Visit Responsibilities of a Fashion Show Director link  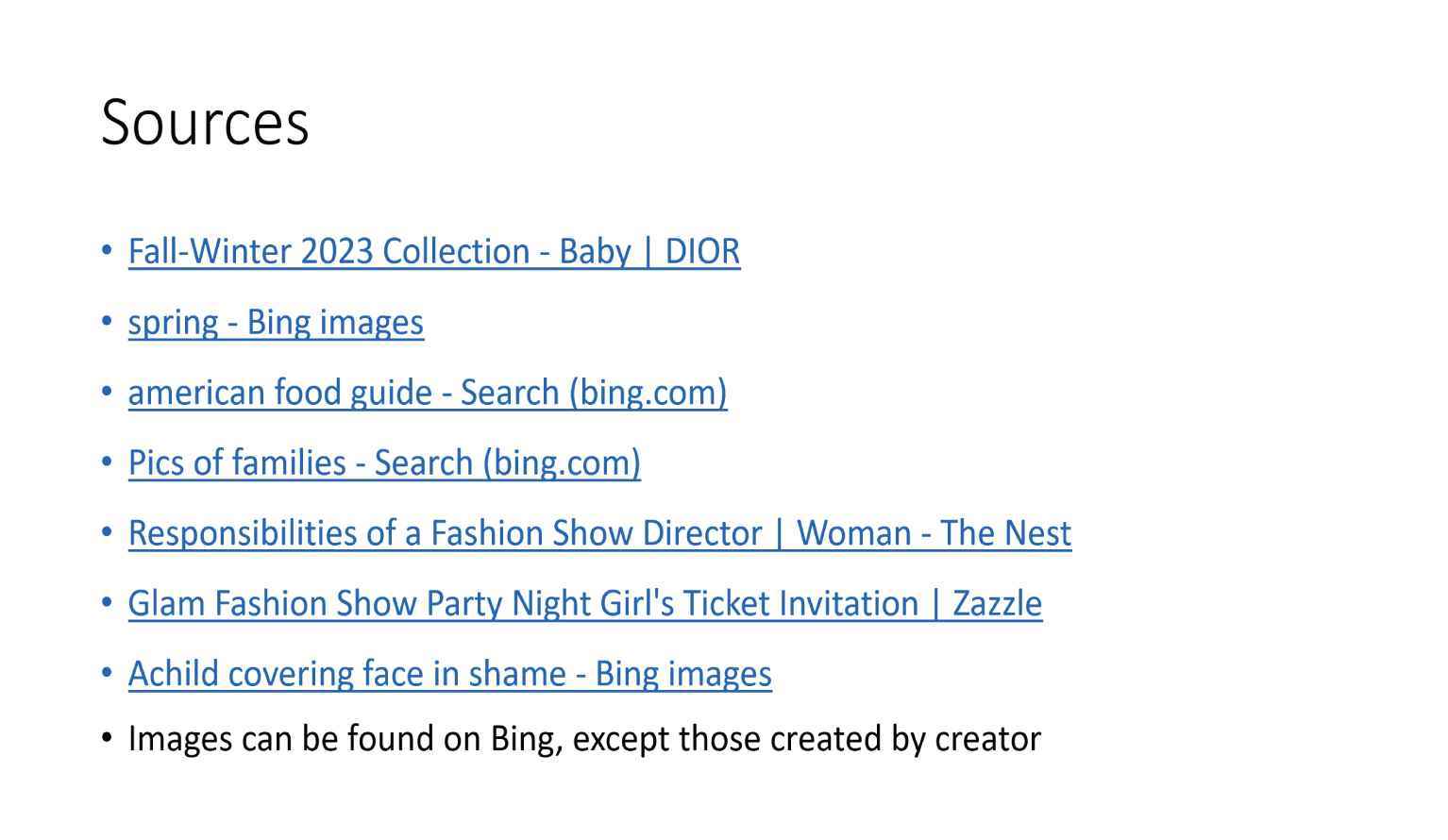(x=599, y=533)
